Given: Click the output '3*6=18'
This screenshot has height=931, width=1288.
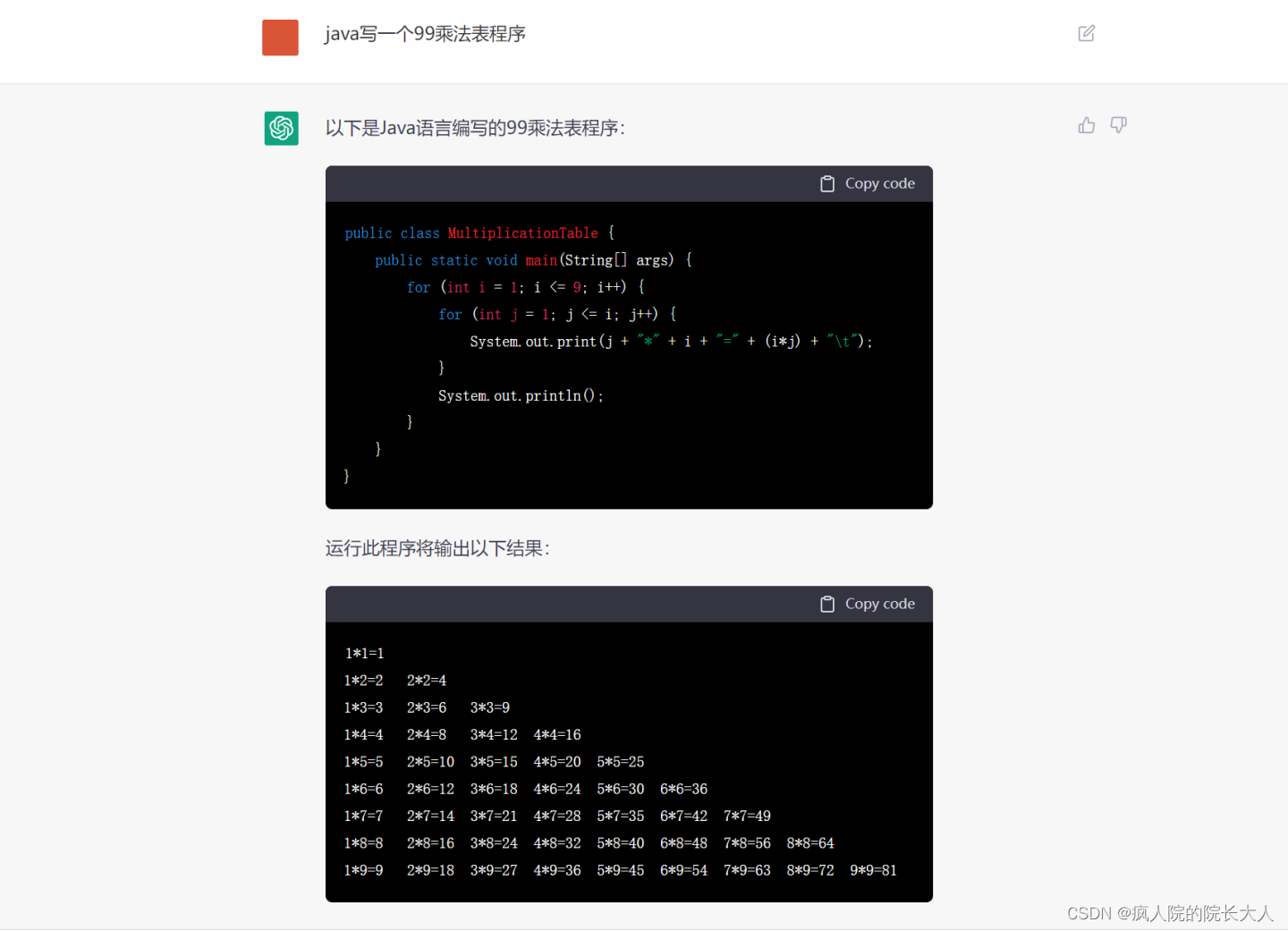Looking at the screenshot, I should tap(494, 789).
